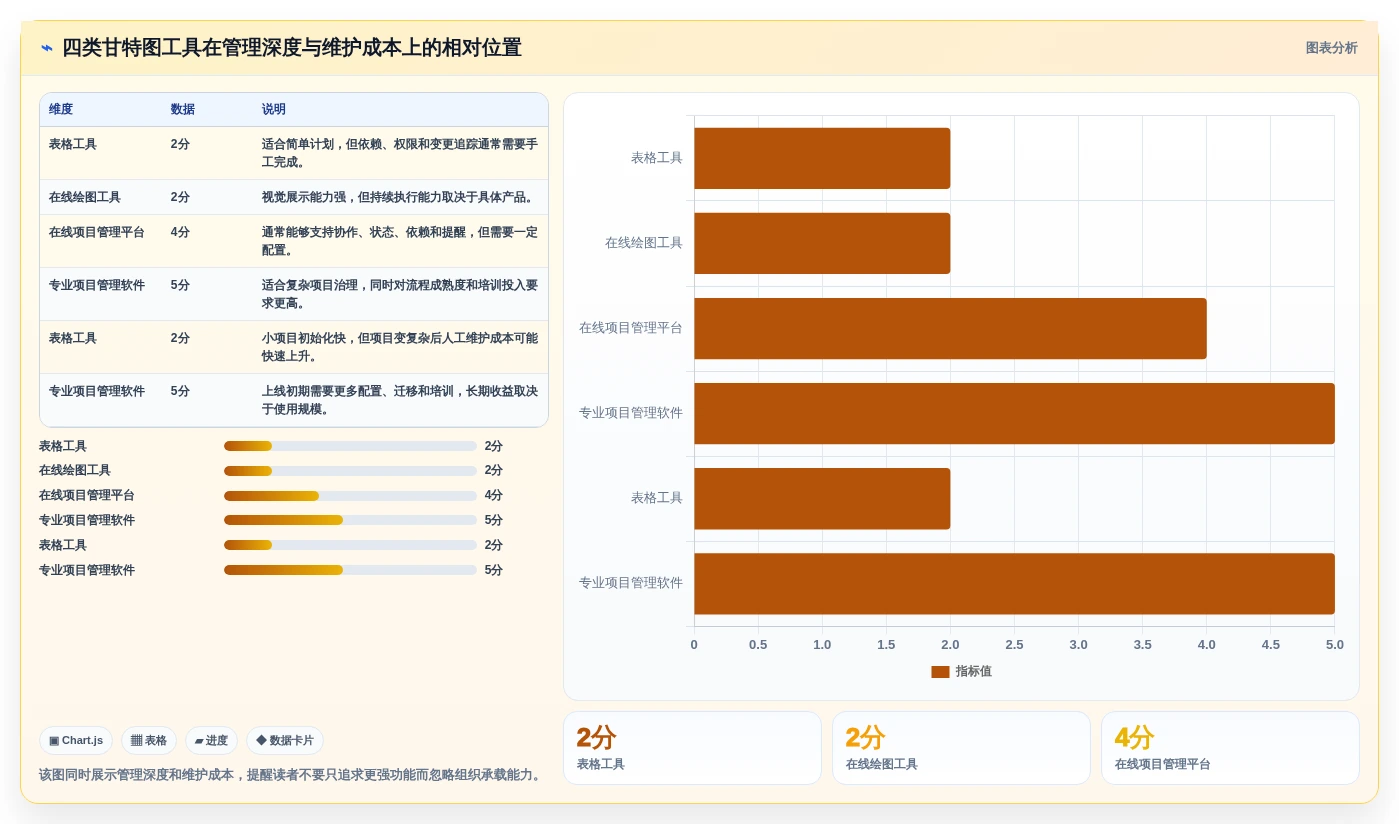Click the 0.5 tick on the chart axis

coord(758,645)
